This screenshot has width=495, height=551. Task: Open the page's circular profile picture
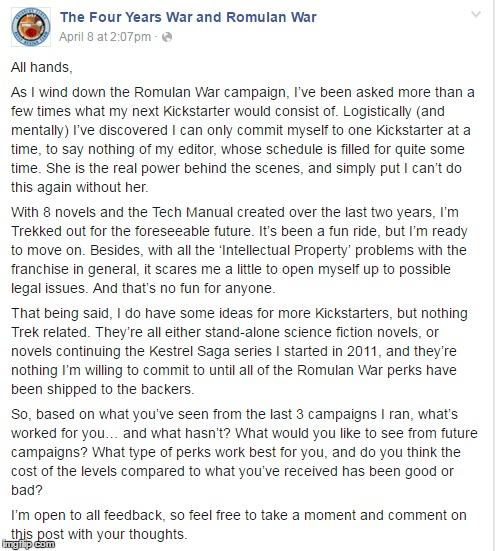(31, 27)
